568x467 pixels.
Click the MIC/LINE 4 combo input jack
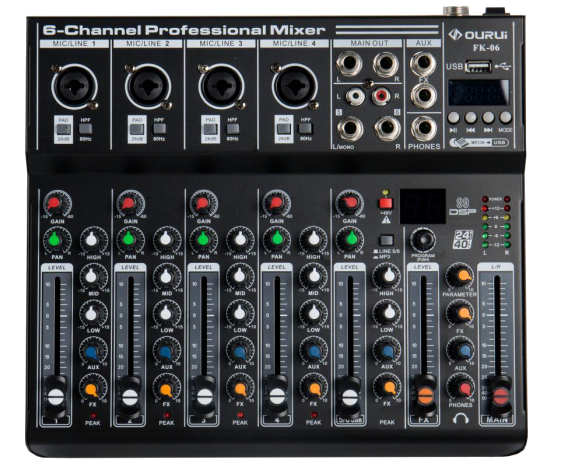coord(295,86)
